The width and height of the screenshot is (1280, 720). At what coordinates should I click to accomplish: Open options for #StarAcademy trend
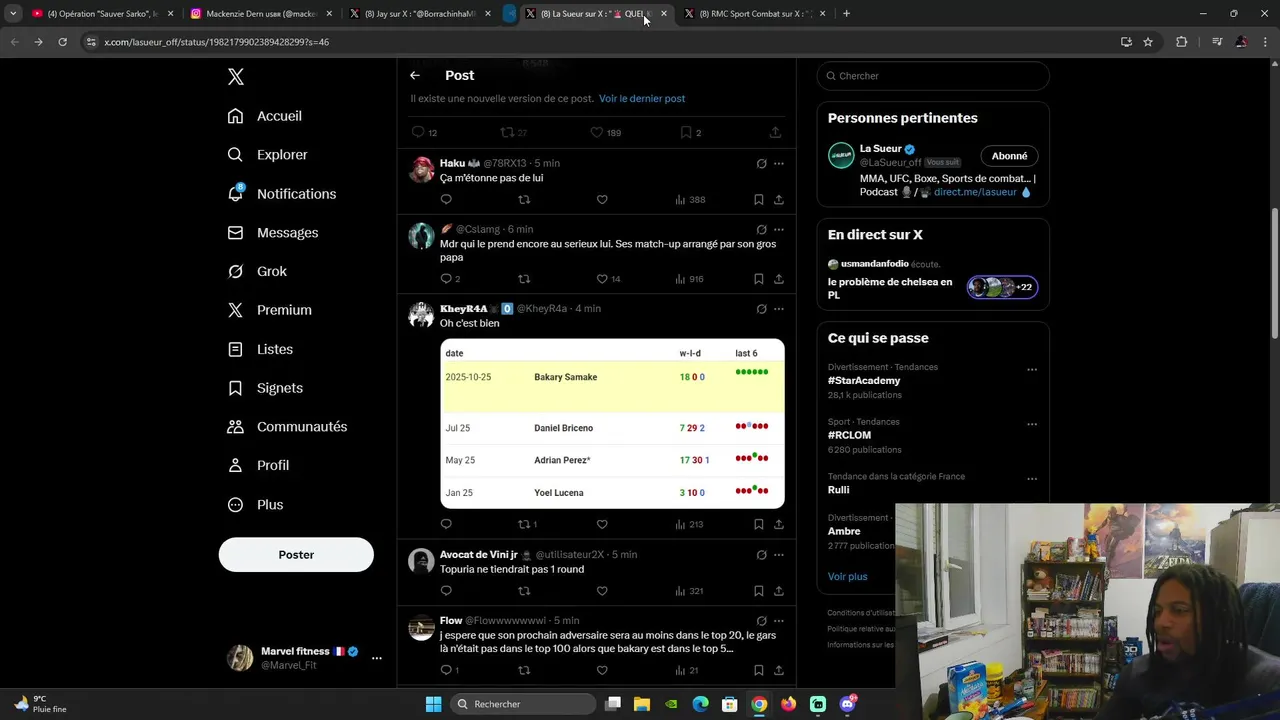pyautogui.click(x=1032, y=370)
